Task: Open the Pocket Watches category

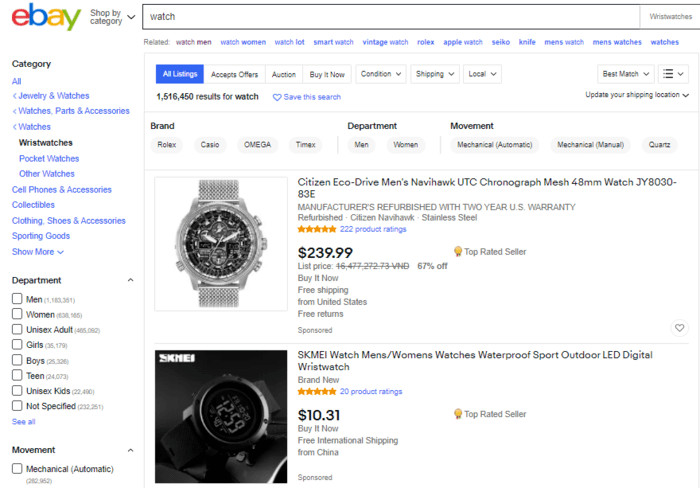Action: (49, 158)
